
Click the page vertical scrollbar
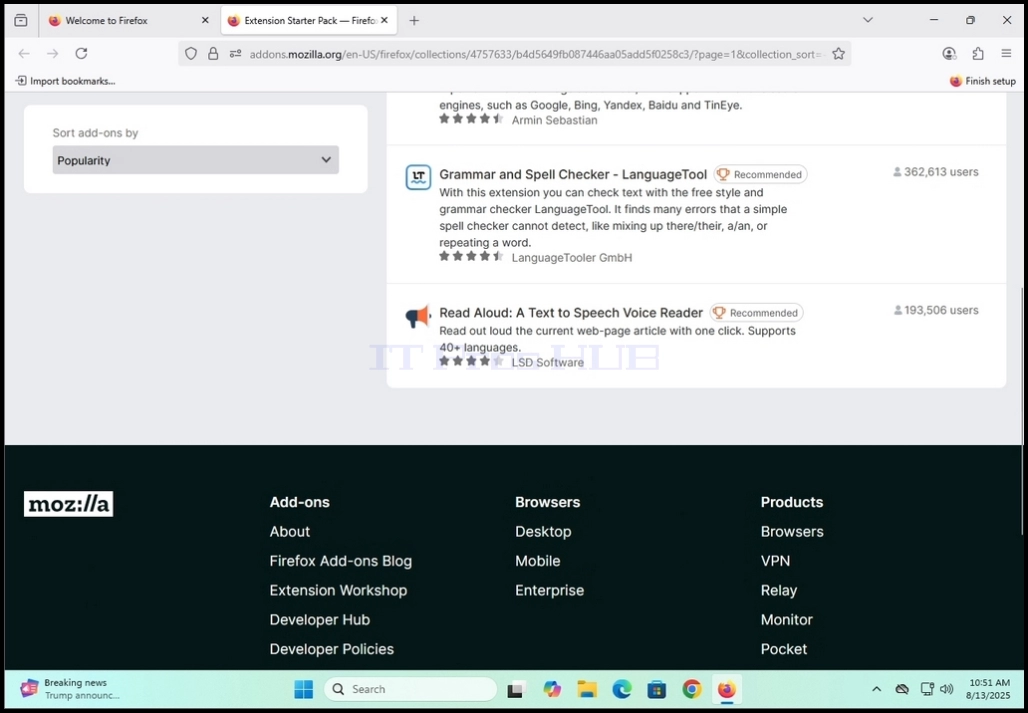[x=1020, y=410]
